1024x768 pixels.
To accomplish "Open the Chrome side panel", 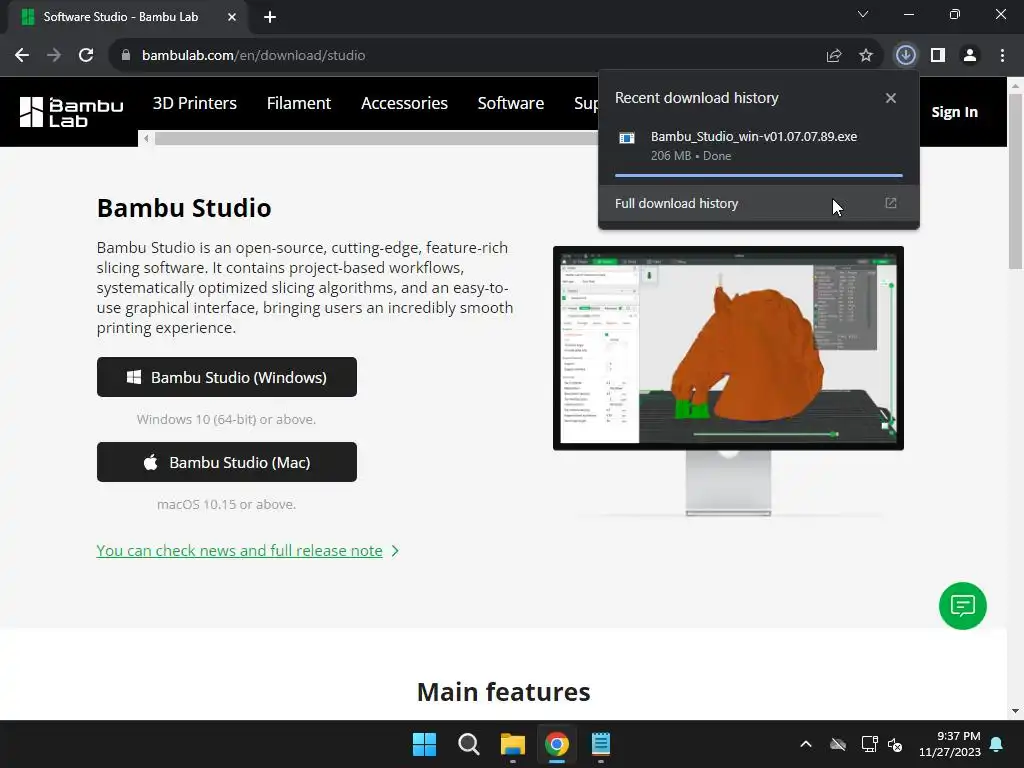I will [938, 56].
